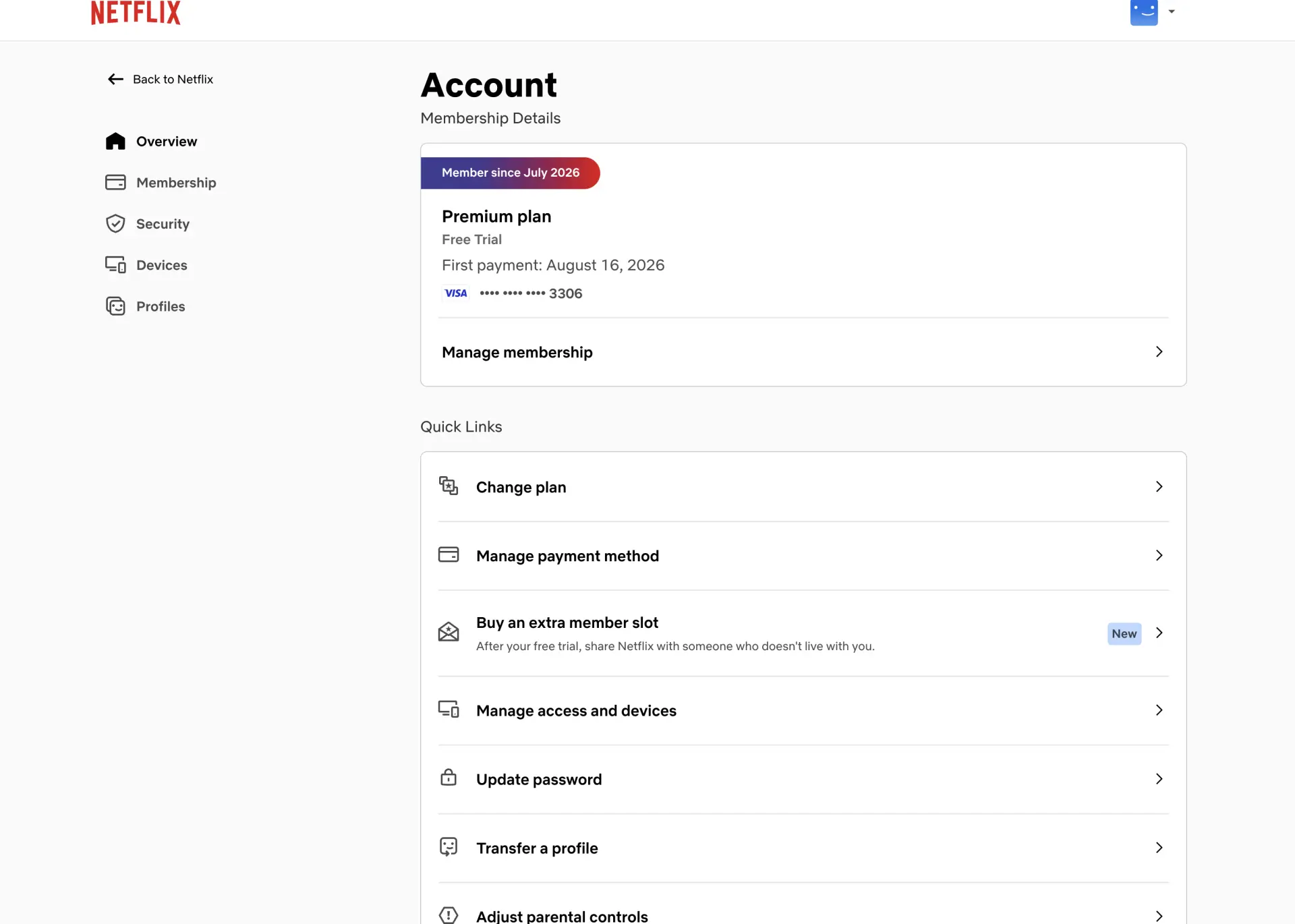This screenshot has width=1295, height=924.
Task: Click the access and devices icon
Action: [449, 709]
